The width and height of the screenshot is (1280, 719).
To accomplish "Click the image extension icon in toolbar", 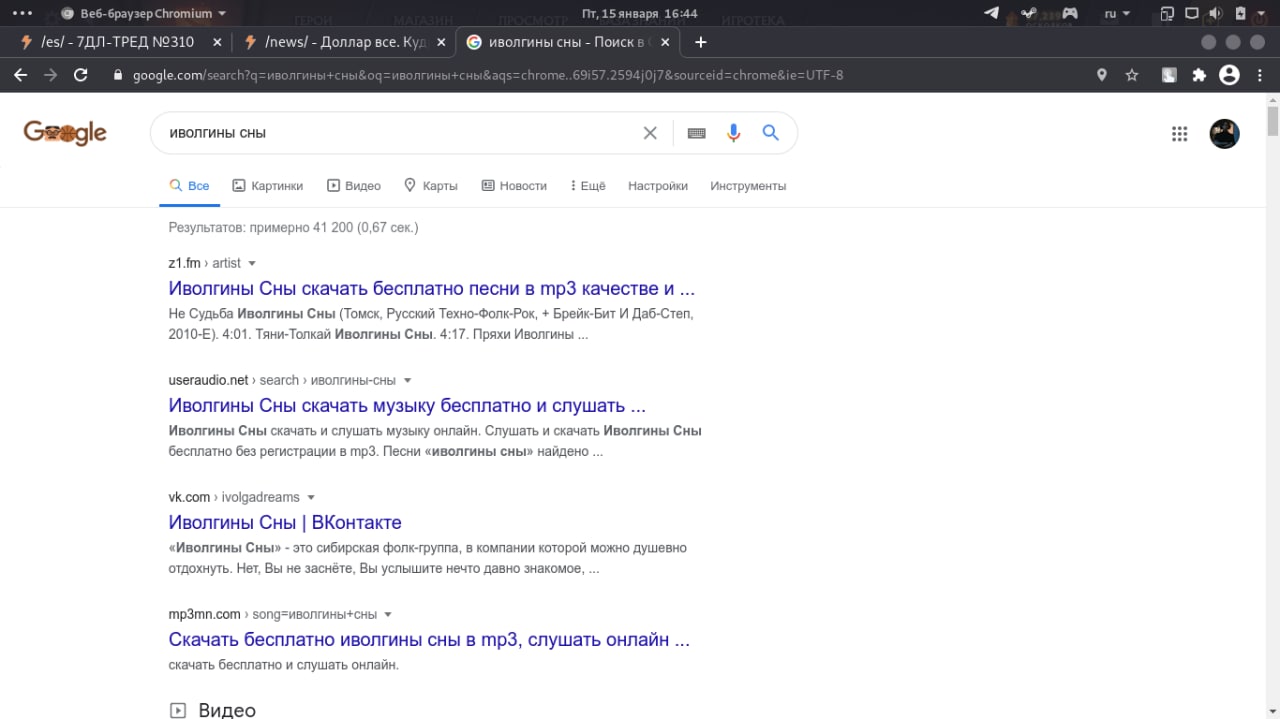I will coord(1168,75).
